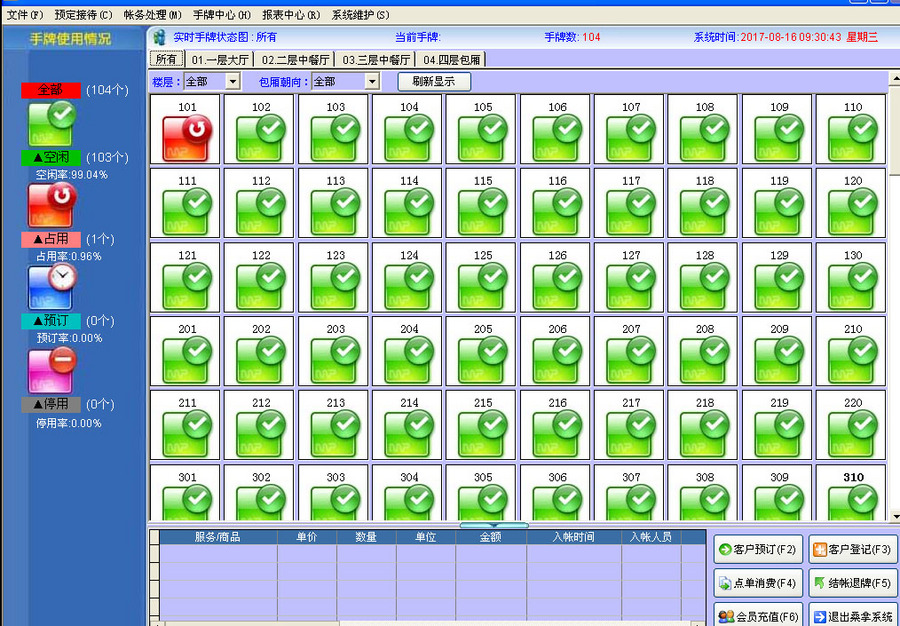Filter by ▲停用 gray label
The image size is (900, 626).
coord(51,405)
